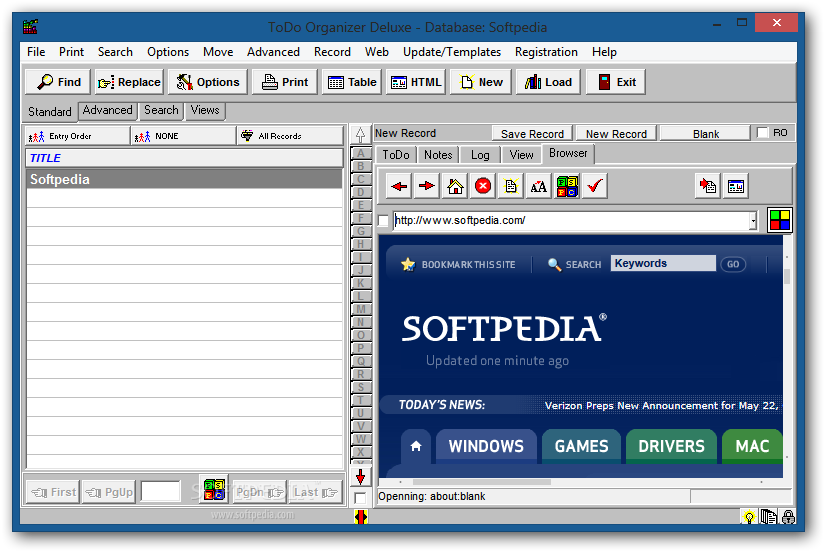Open the Entry Order sort selector
The height and width of the screenshot is (552, 825).
tap(77, 136)
